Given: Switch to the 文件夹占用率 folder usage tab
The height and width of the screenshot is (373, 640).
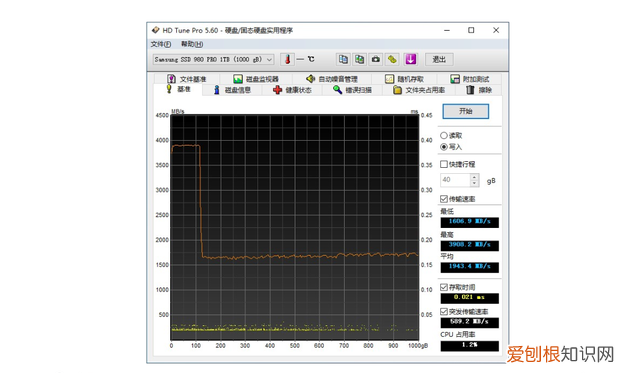Looking at the screenshot, I should (x=419, y=90).
